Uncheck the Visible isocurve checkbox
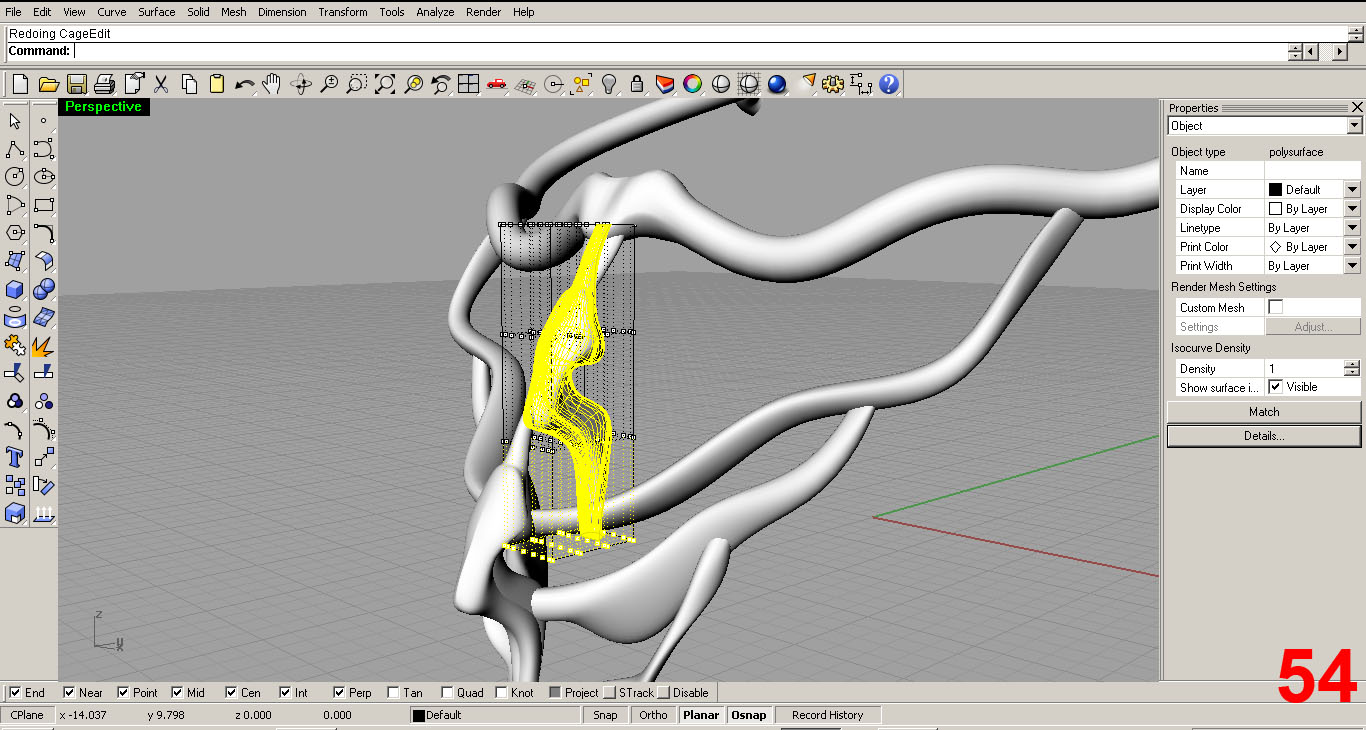This screenshot has height=730, width=1366. [1275, 386]
